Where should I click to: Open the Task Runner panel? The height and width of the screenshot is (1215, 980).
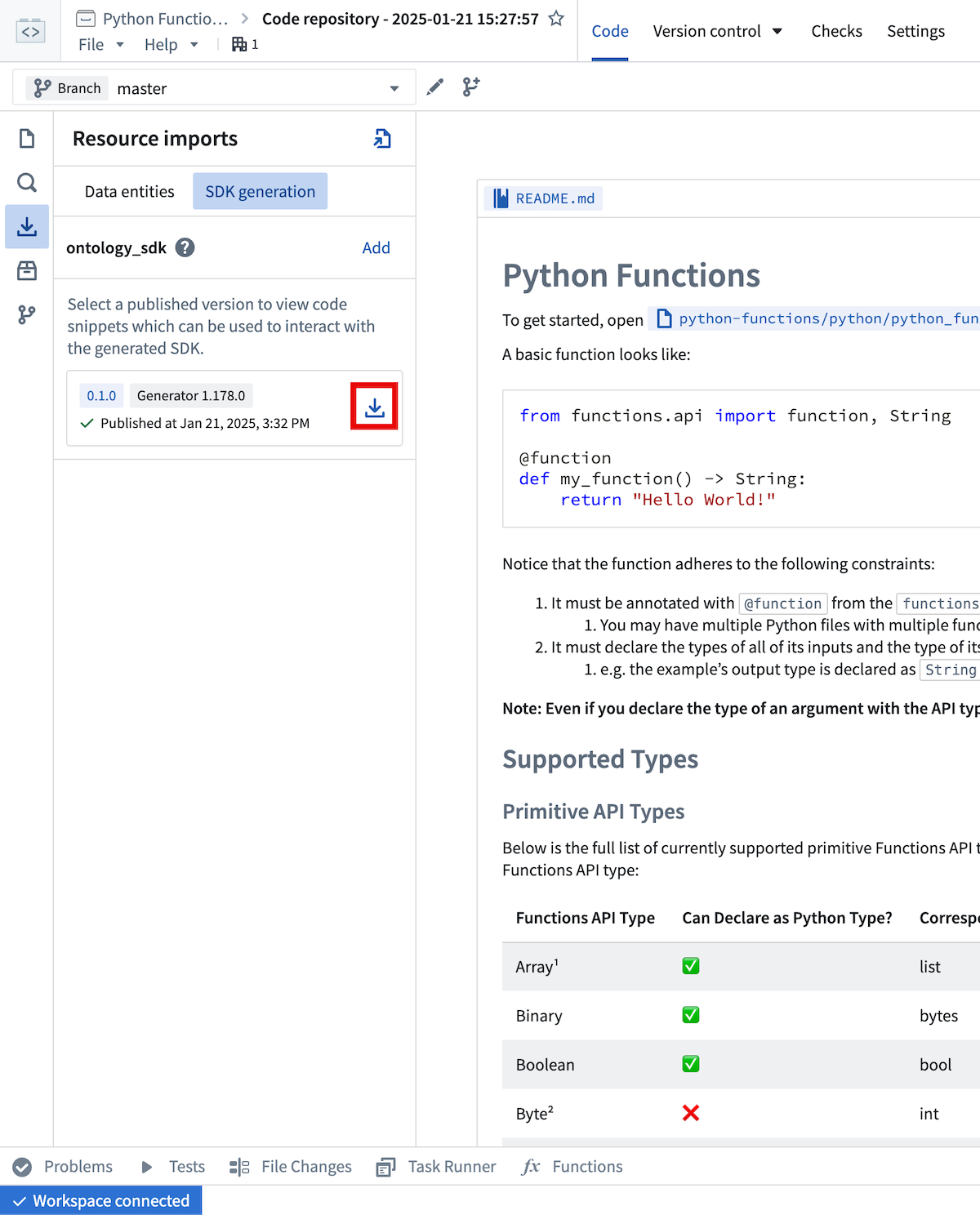(x=436, y=1167)
